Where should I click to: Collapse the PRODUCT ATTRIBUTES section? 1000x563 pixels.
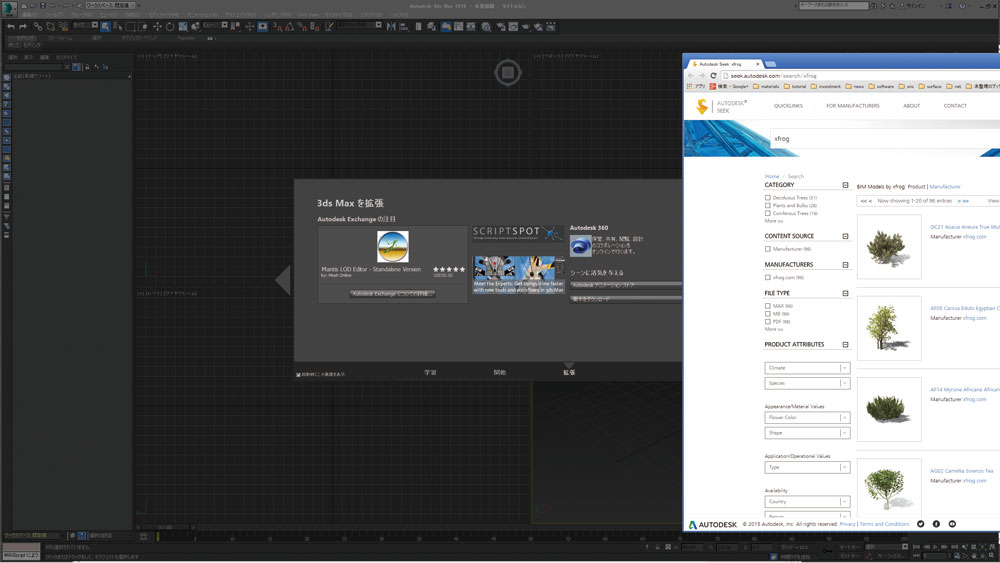coord(846,344)
